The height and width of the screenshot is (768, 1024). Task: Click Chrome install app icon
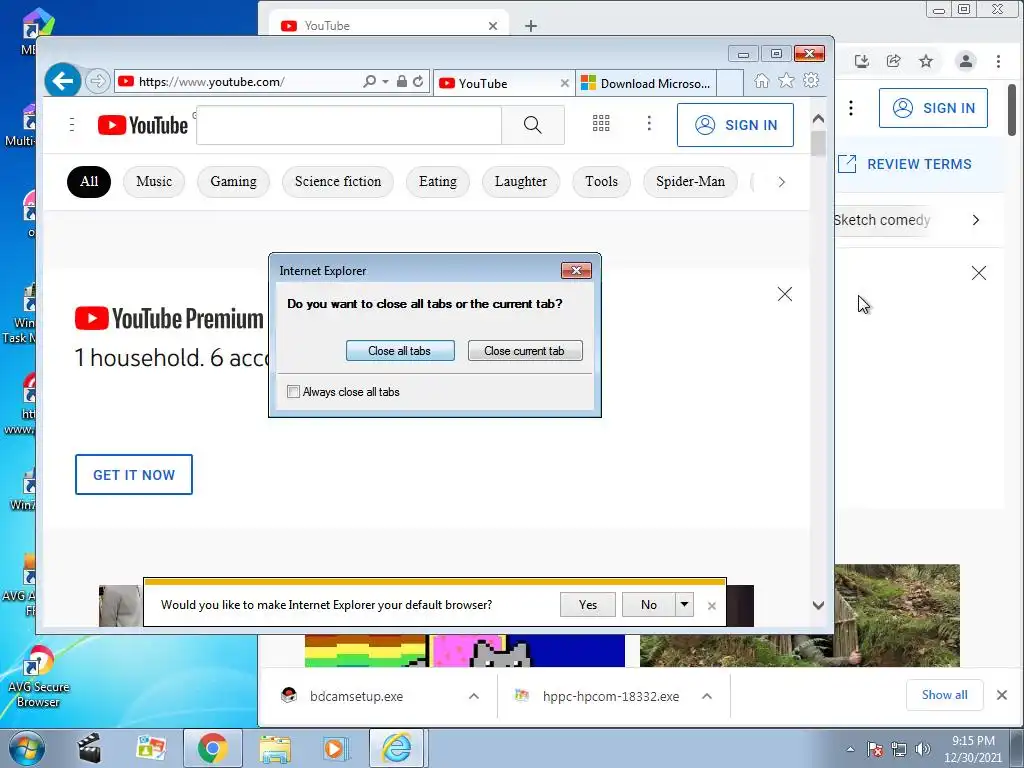(862, 61)
